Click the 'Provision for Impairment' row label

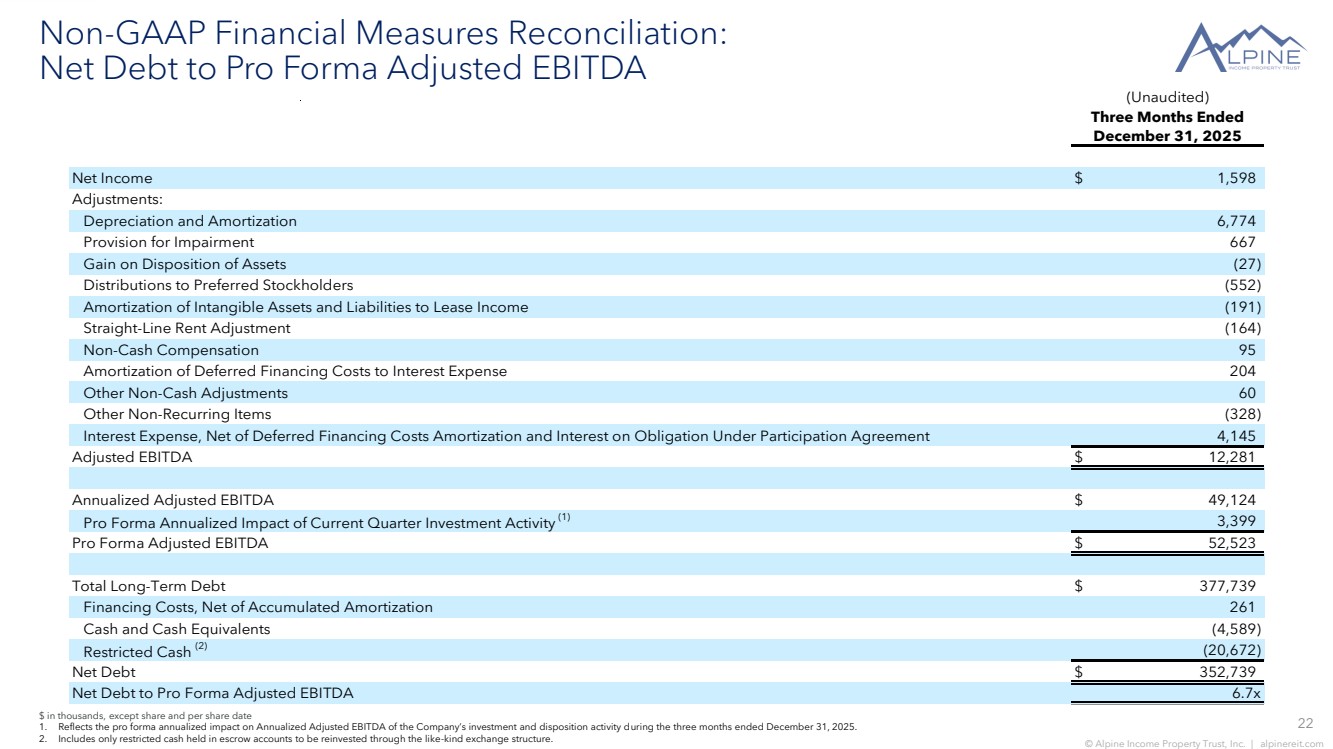pos(169,242)
